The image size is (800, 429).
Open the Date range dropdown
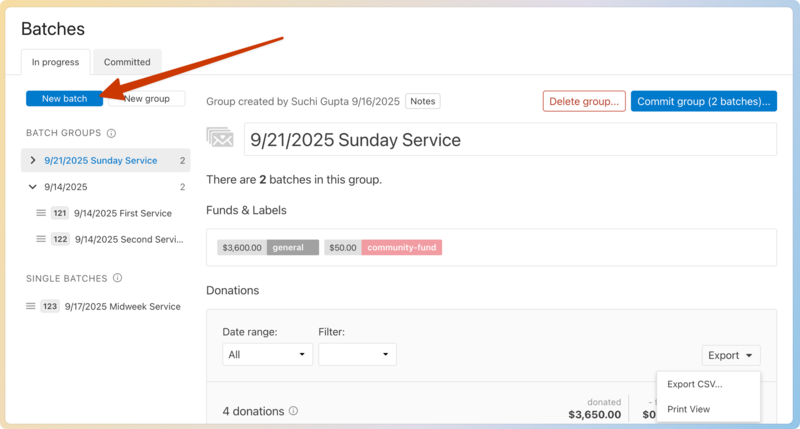(x=267, y=354)
